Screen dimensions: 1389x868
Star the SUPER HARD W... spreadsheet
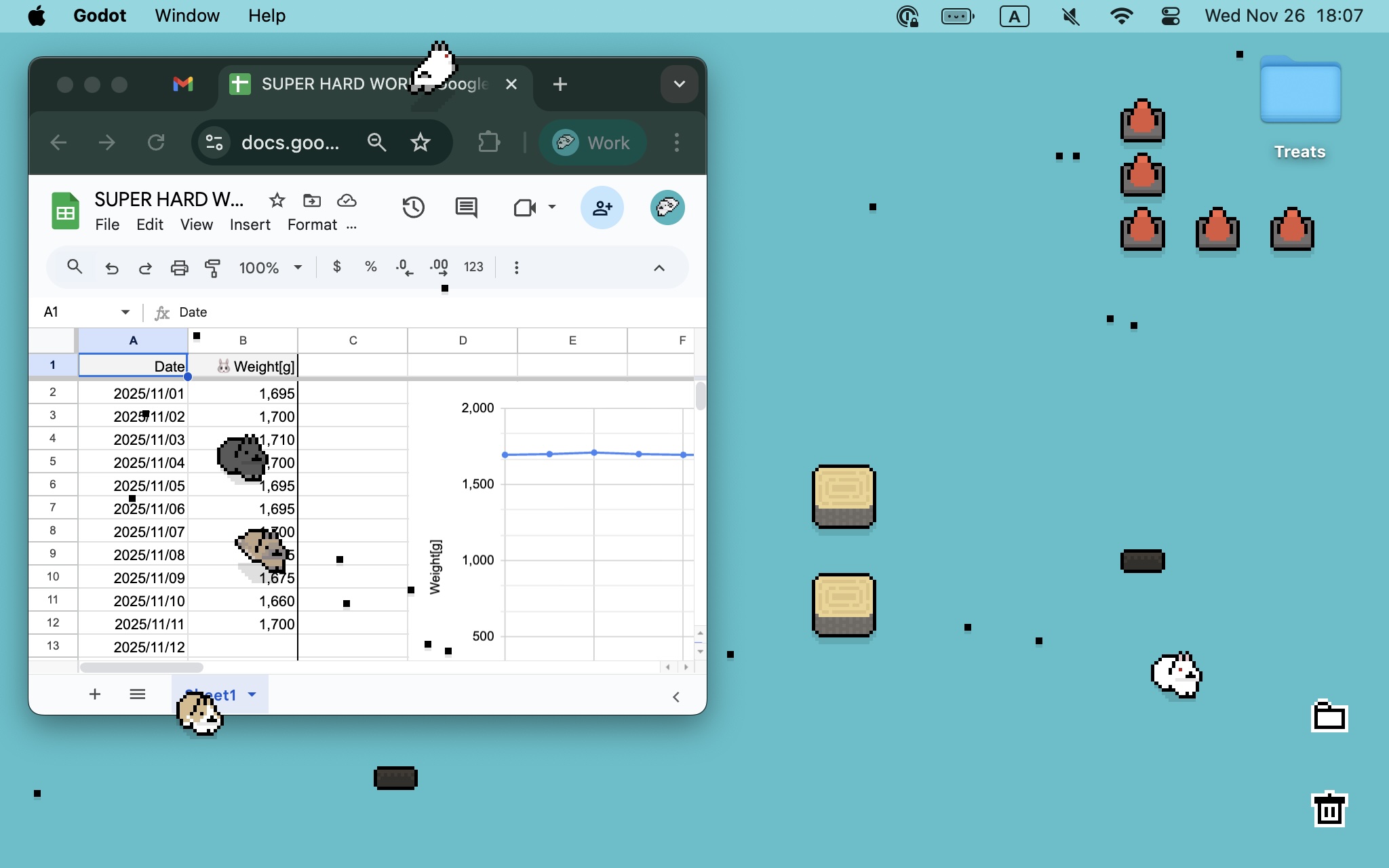277,200
